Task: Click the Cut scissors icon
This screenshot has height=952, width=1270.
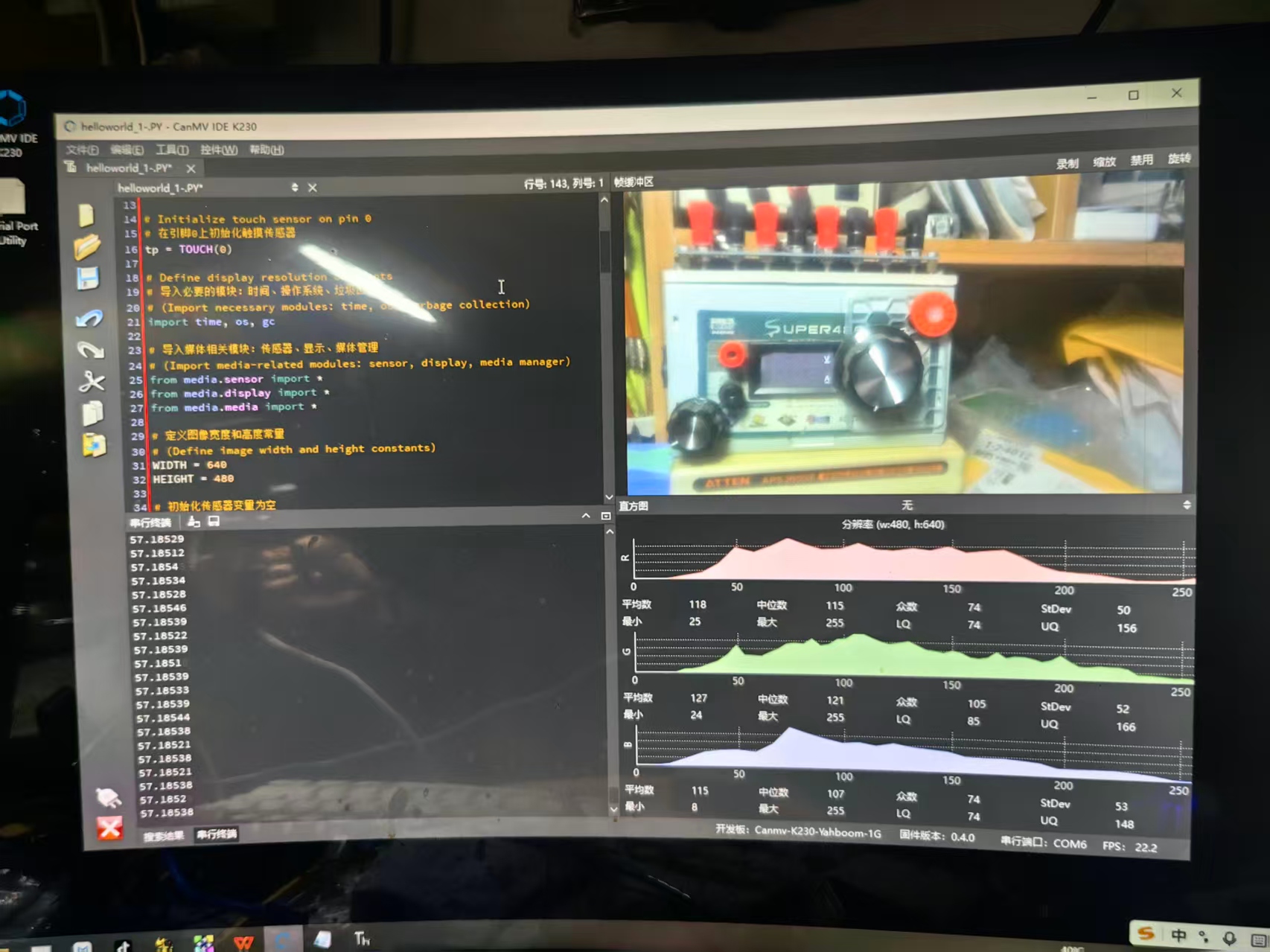Action: tap(92, 381)
